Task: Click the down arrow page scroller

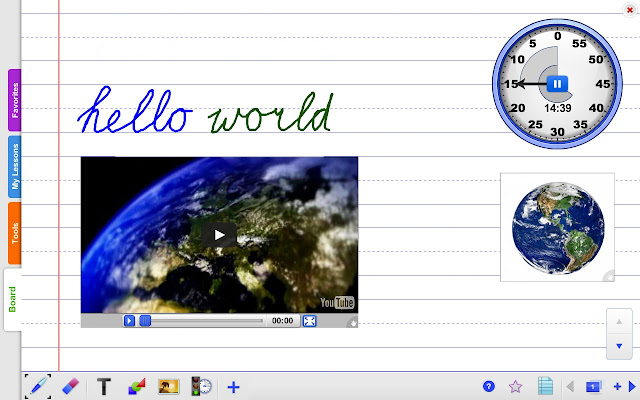Action: [x=619, y=346]
